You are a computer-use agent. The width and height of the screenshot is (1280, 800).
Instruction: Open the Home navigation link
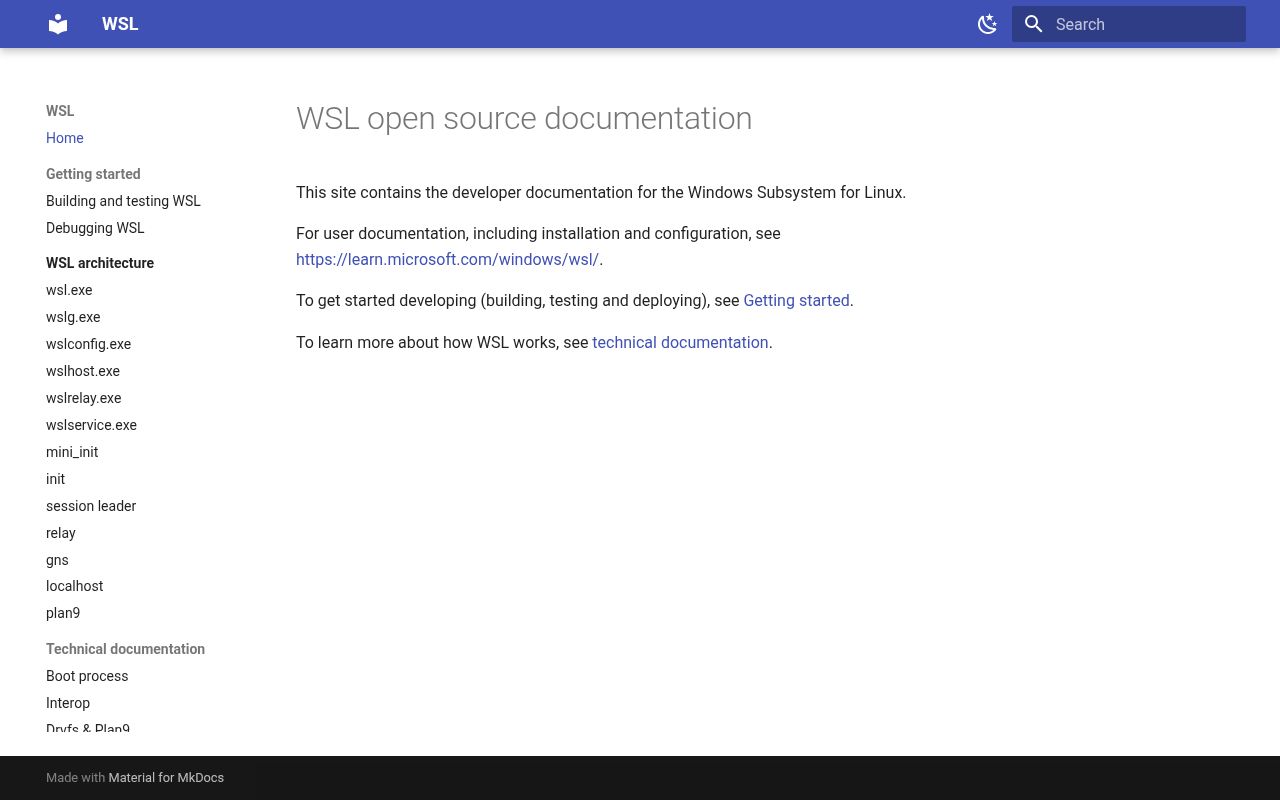[65, 138]
